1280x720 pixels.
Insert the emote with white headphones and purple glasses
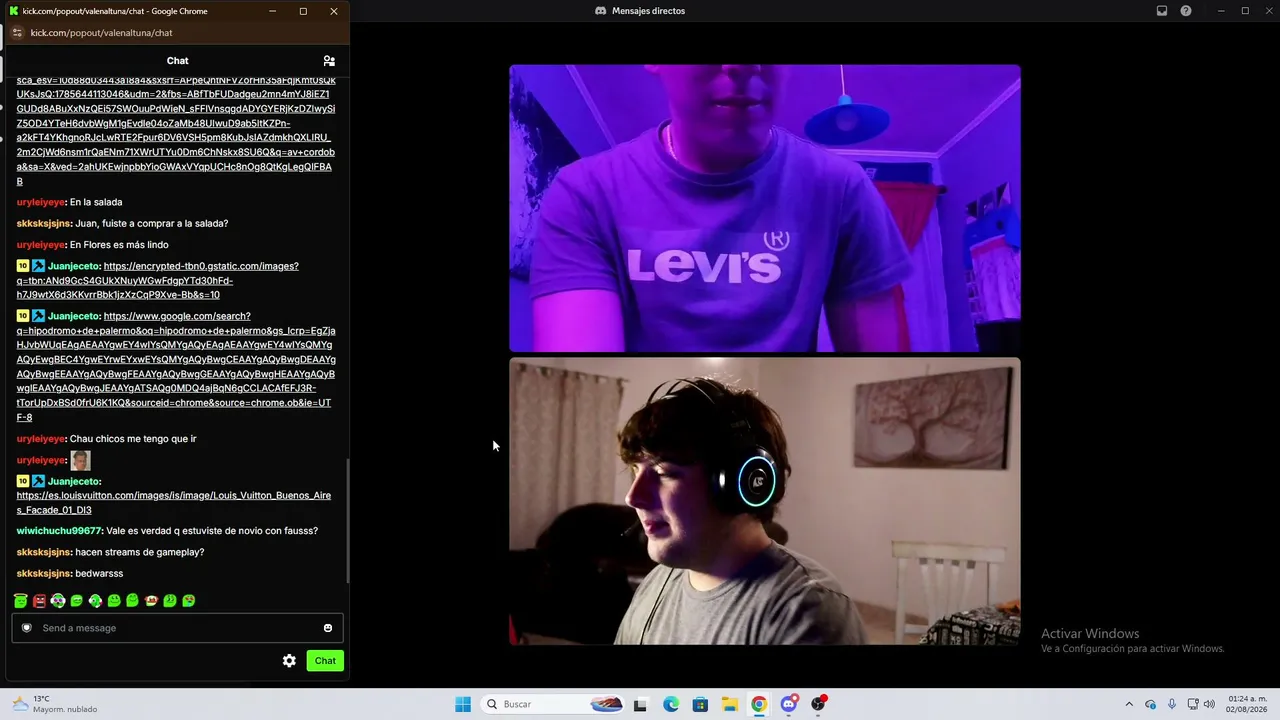click(58, 601)
